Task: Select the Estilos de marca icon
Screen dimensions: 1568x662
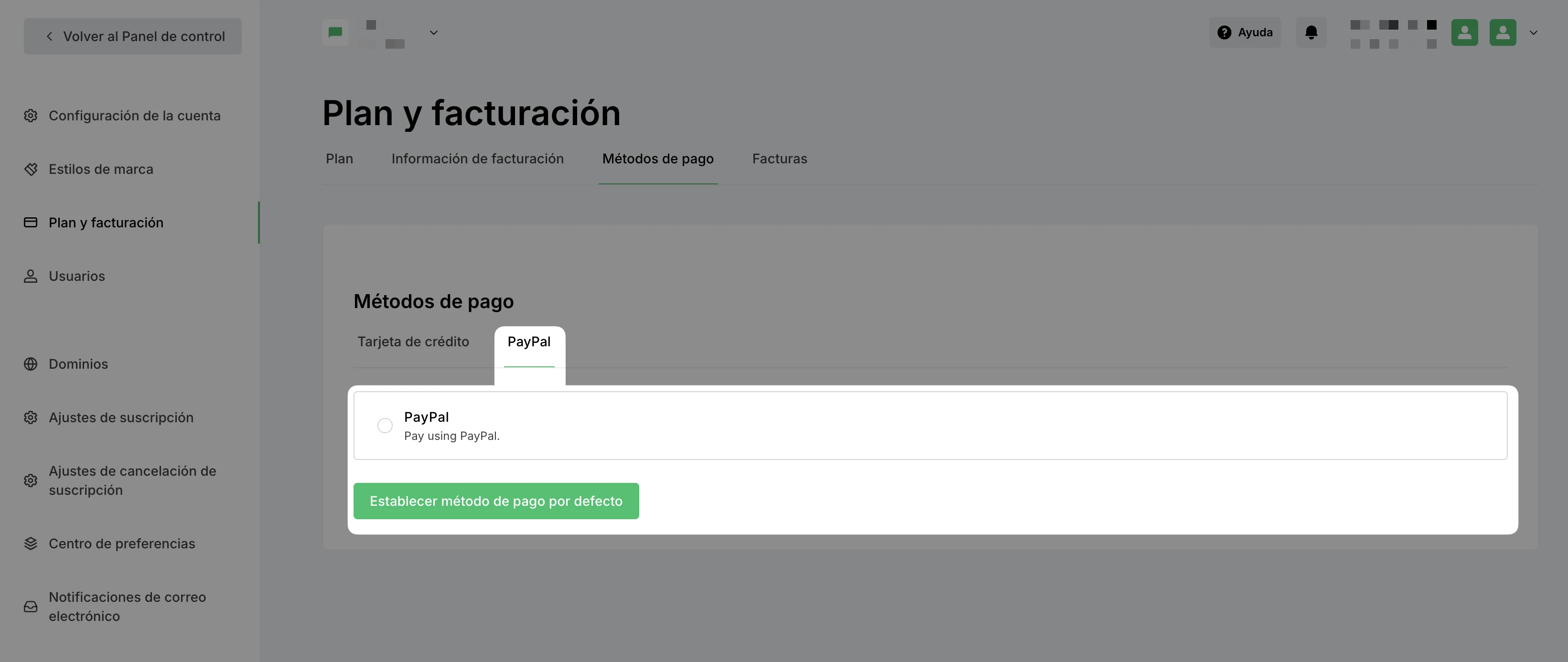Action: (31, 169)
